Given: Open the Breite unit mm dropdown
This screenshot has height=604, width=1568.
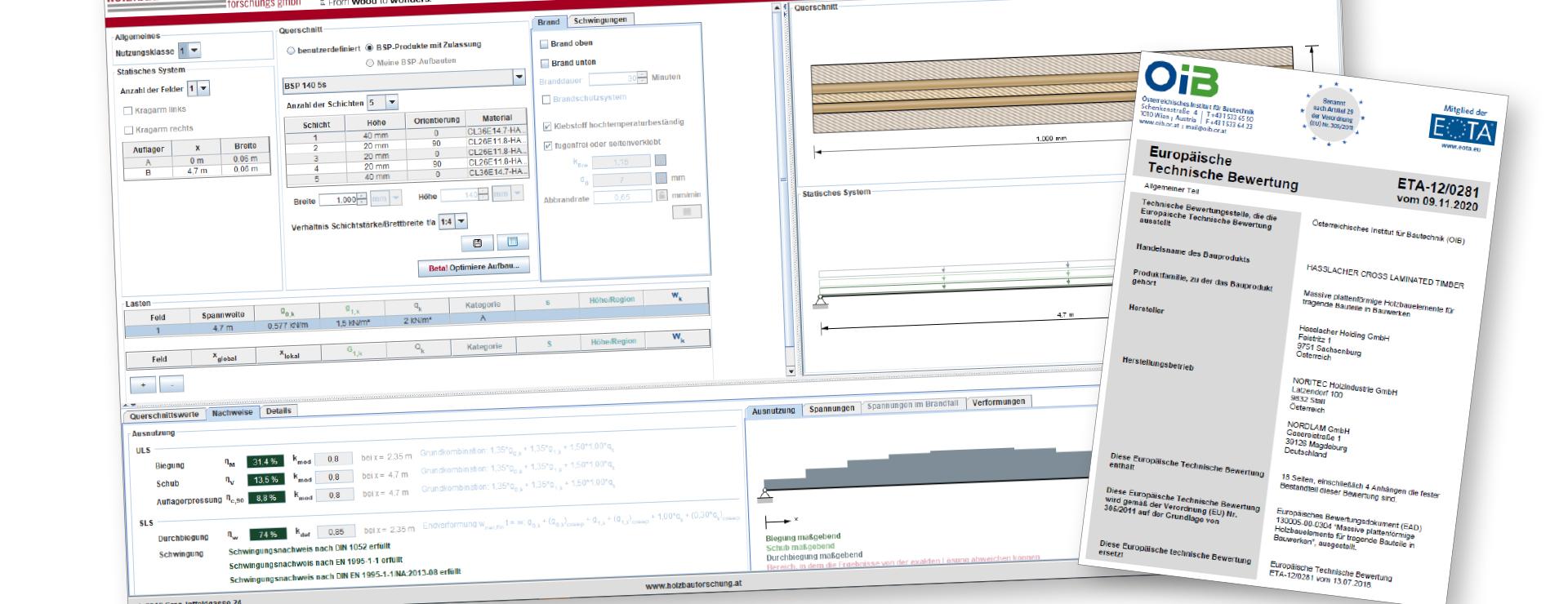Looking at the screenshot, I should click(386, 198).
